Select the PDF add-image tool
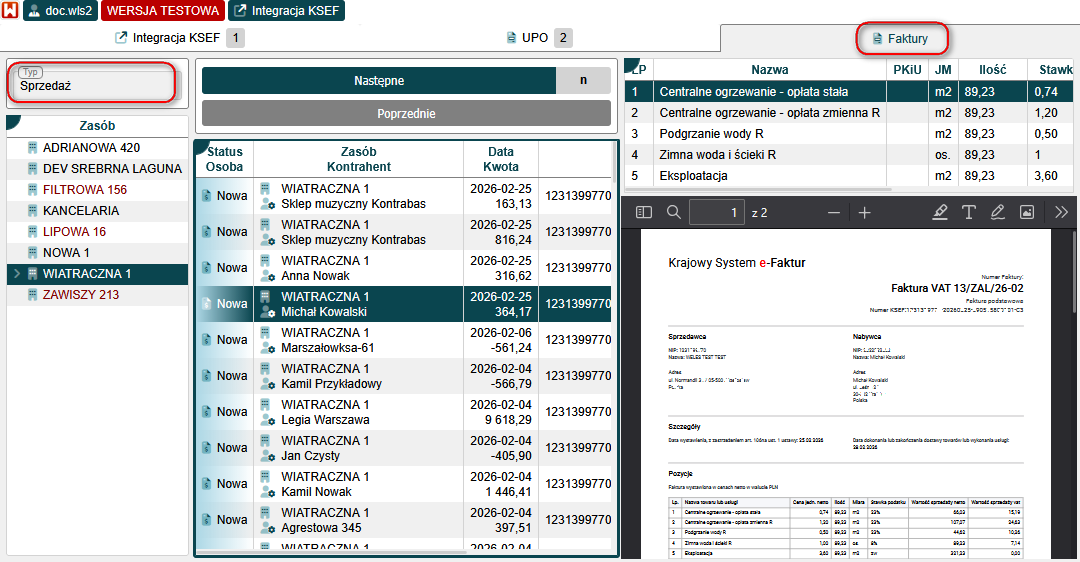 tap(1026, 212)
